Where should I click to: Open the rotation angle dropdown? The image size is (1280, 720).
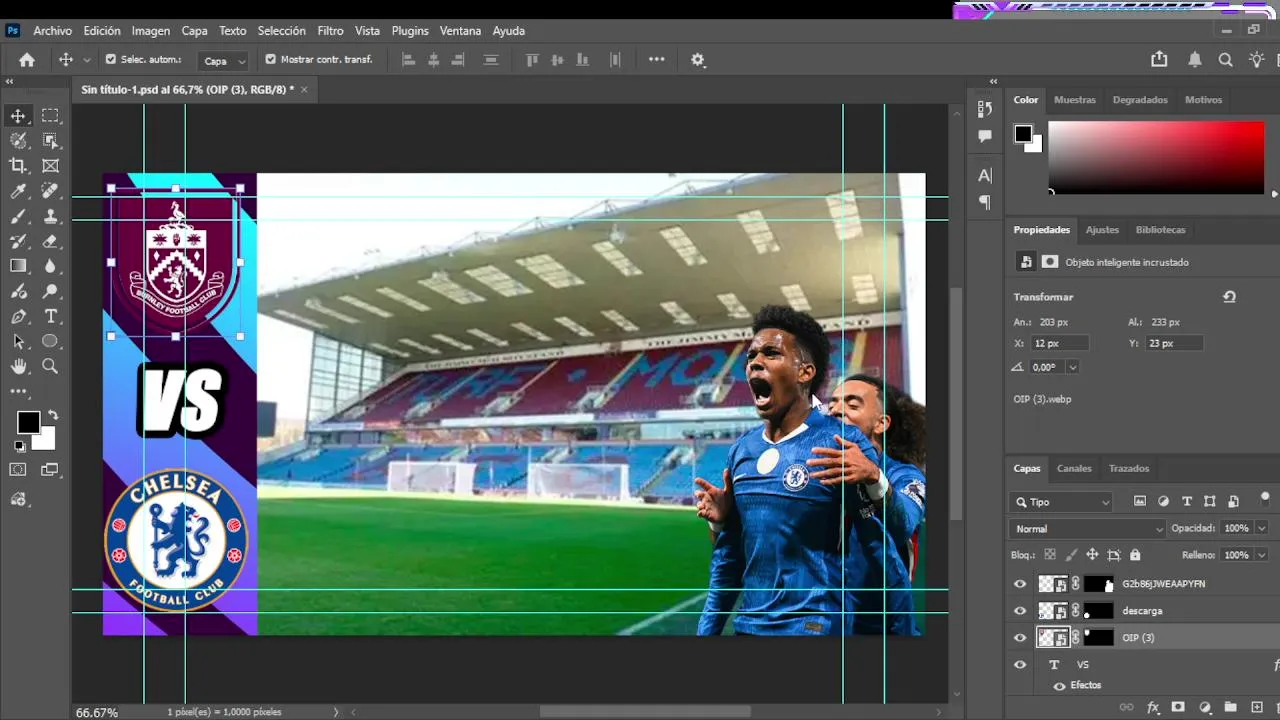click(x=1073, y=368)
